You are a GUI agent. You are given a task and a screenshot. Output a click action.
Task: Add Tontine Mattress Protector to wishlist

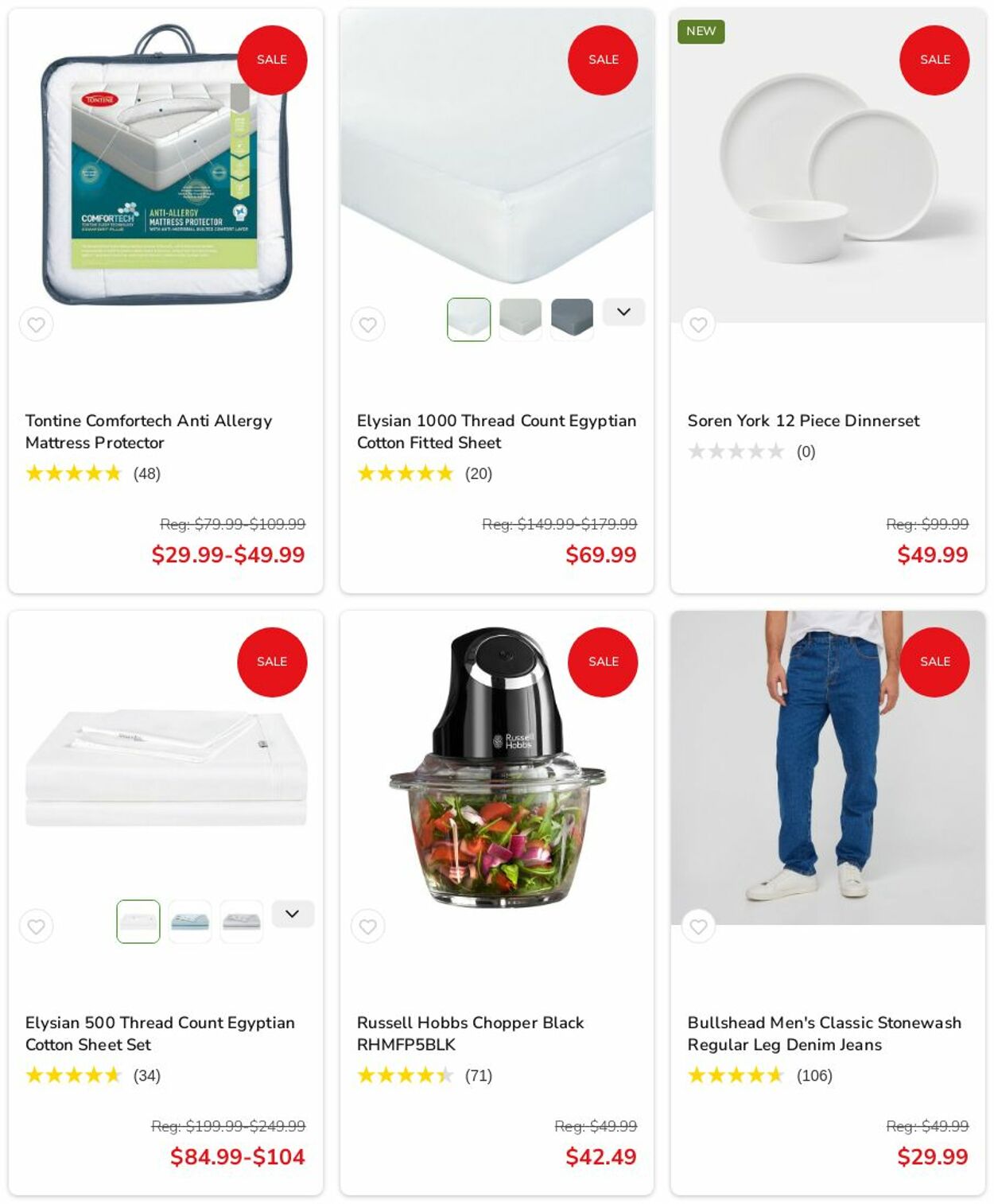37,324
